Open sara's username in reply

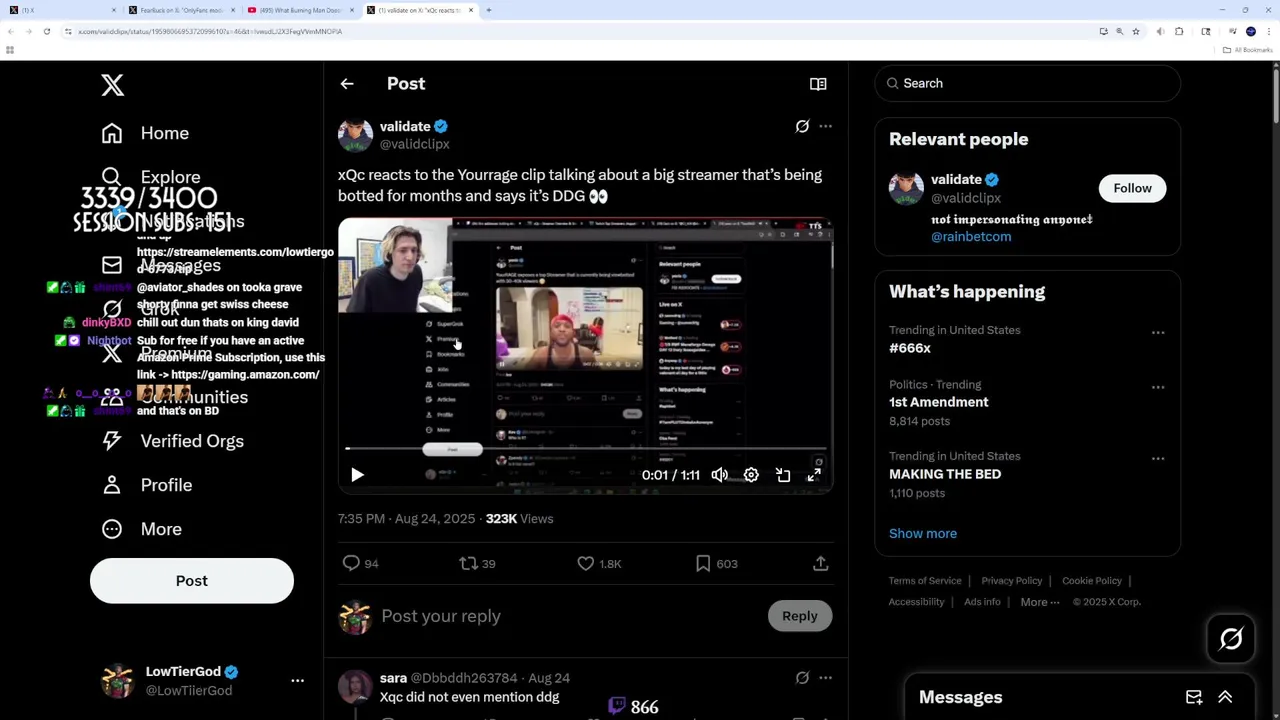(393, 678)
